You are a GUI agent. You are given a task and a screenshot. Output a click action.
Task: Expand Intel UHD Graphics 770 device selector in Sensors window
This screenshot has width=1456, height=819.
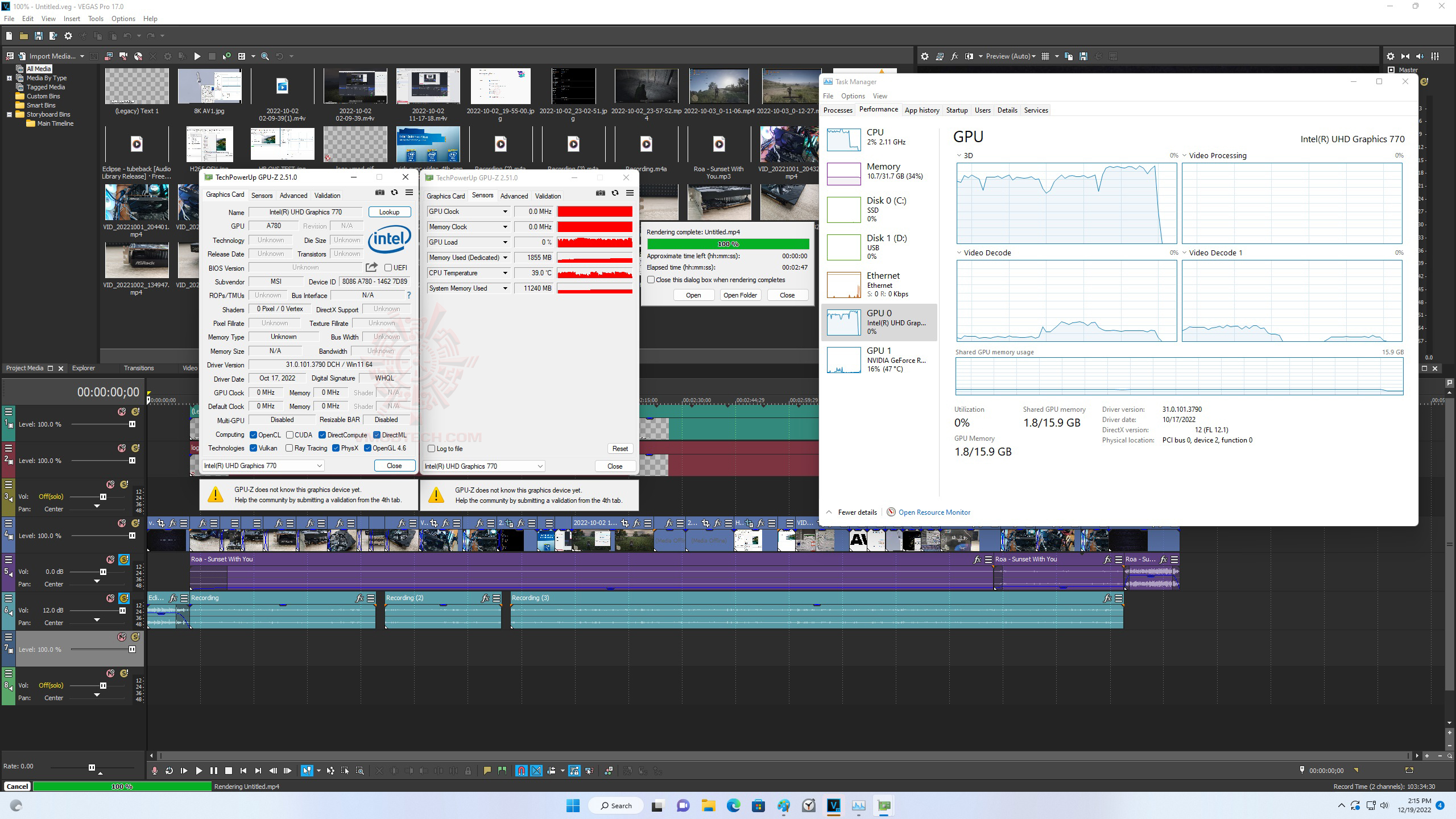coord(540,466)
